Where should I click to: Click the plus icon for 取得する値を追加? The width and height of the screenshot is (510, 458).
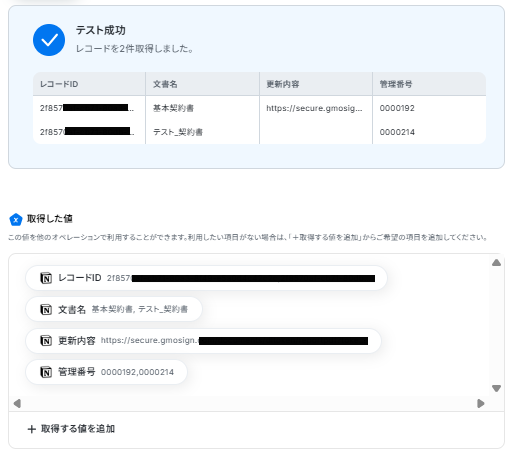click(32, 429)
